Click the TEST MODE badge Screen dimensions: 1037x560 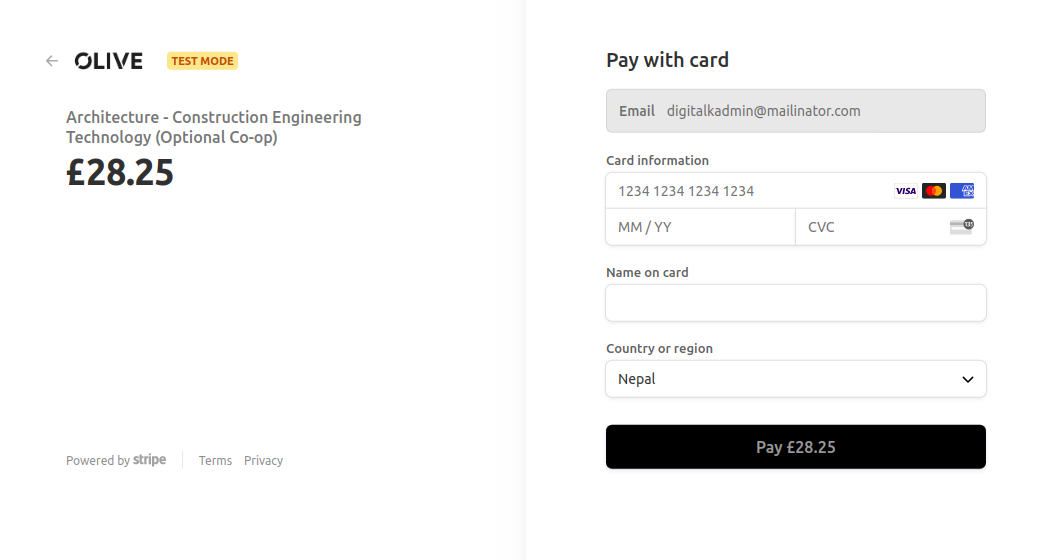tap(202, 61)
